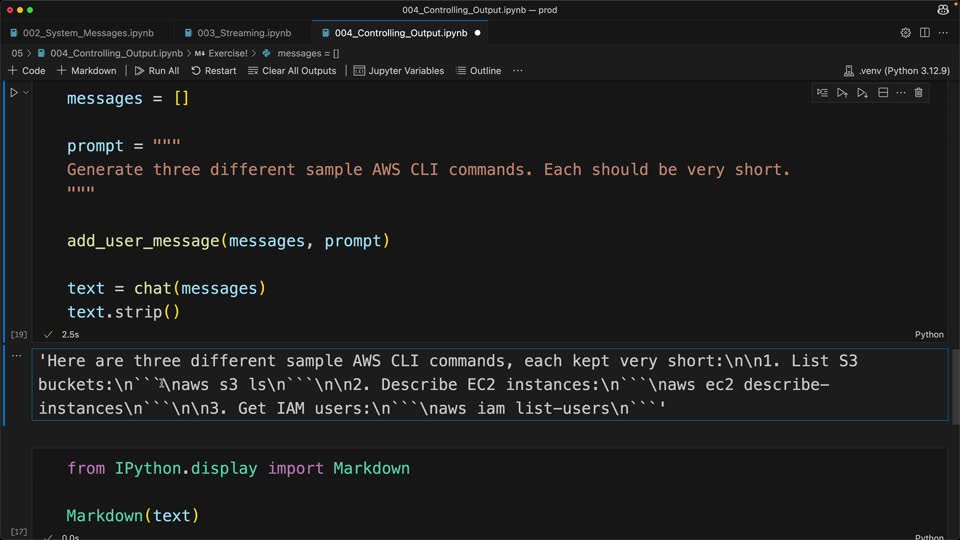Add a new Markdown cell
960x540 pixels.
pos(86,70)
